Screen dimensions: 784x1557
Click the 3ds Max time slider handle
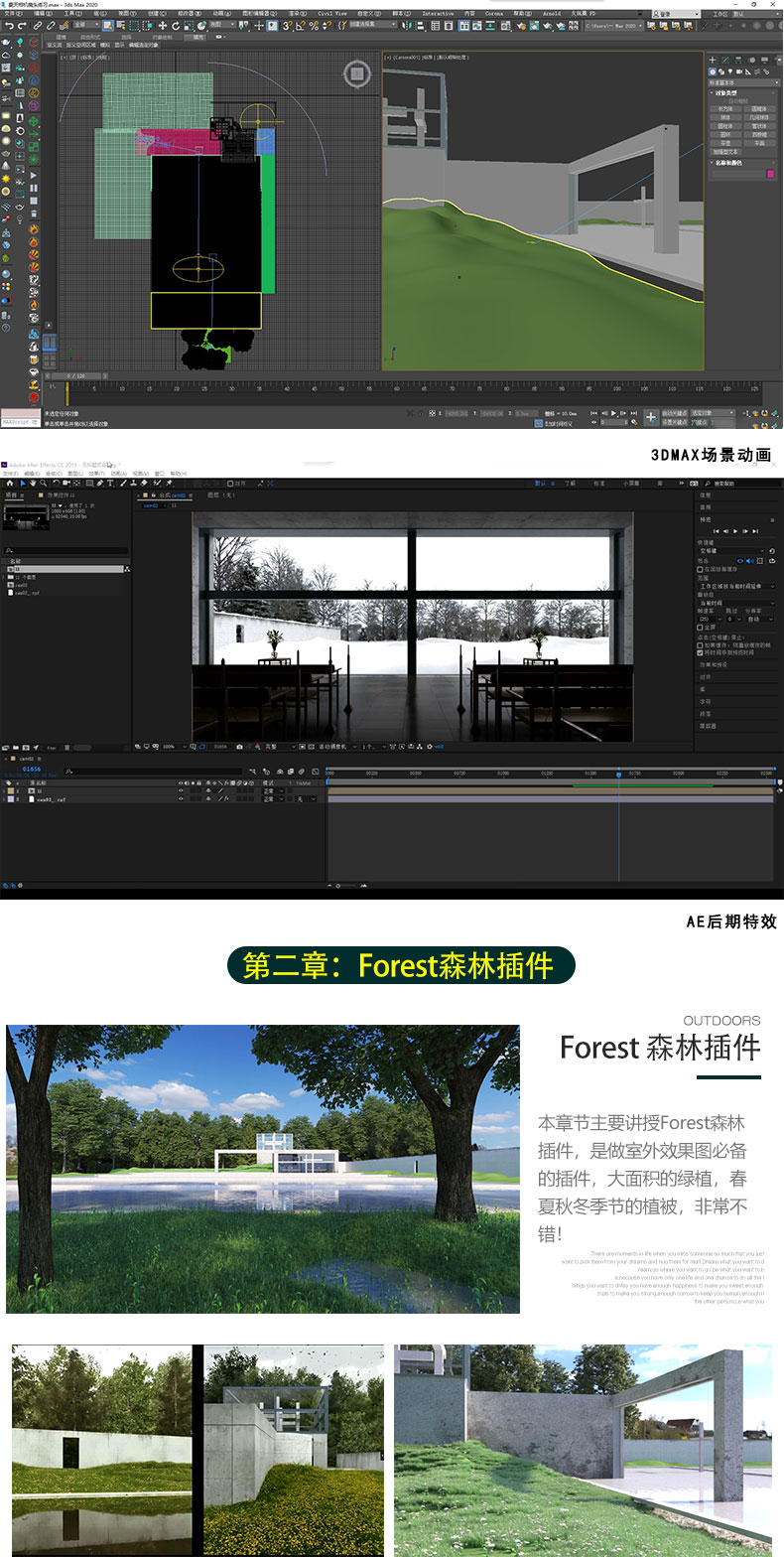click(75, 376)
